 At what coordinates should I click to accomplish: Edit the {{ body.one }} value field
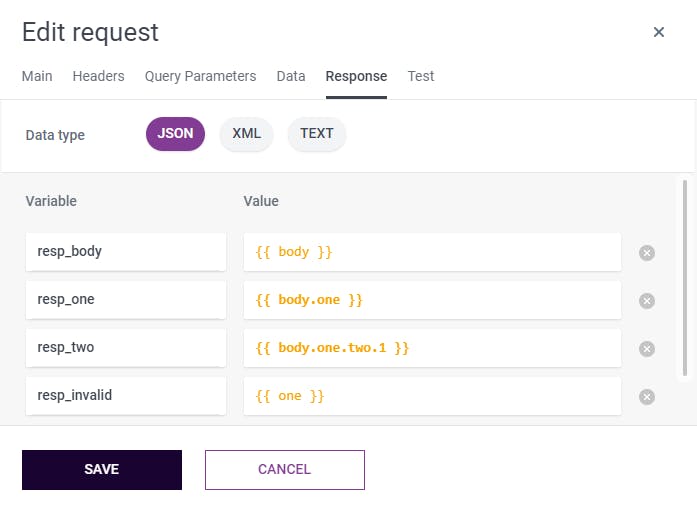click(x=432, y=300)
